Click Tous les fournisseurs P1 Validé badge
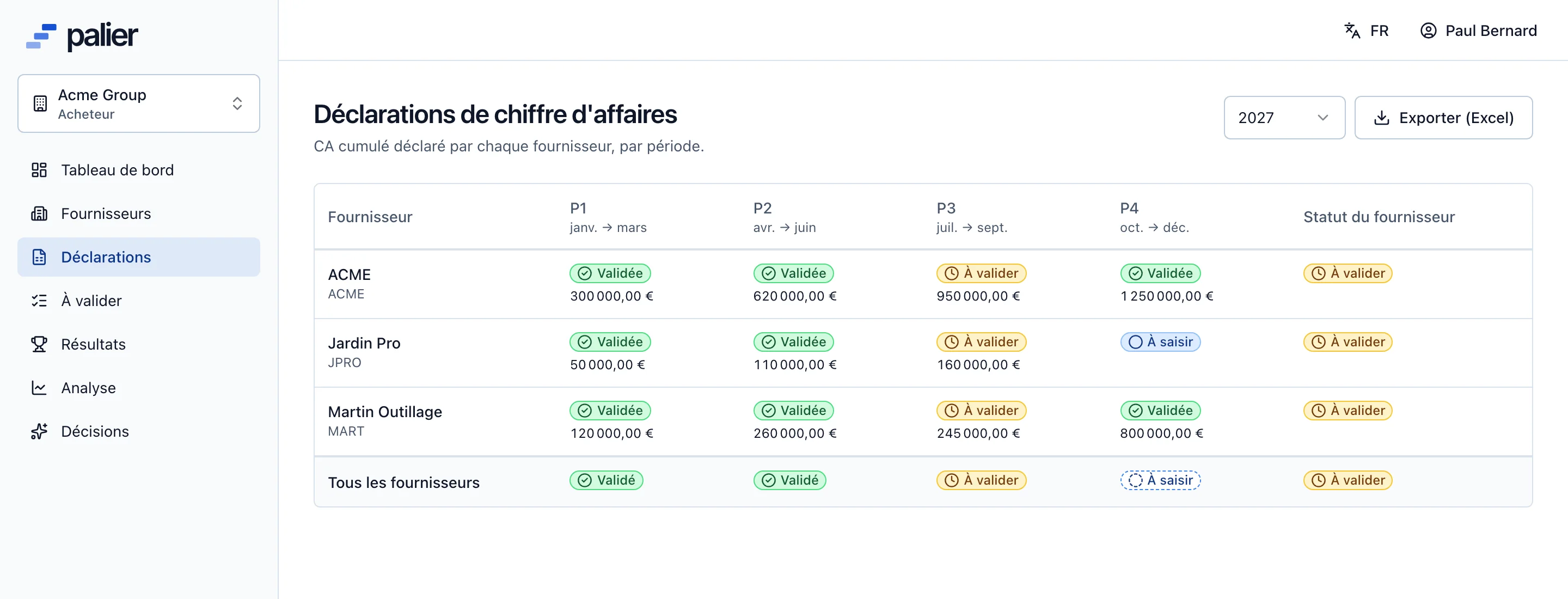This screenshot has width=1568, height=599. [607, 480]
